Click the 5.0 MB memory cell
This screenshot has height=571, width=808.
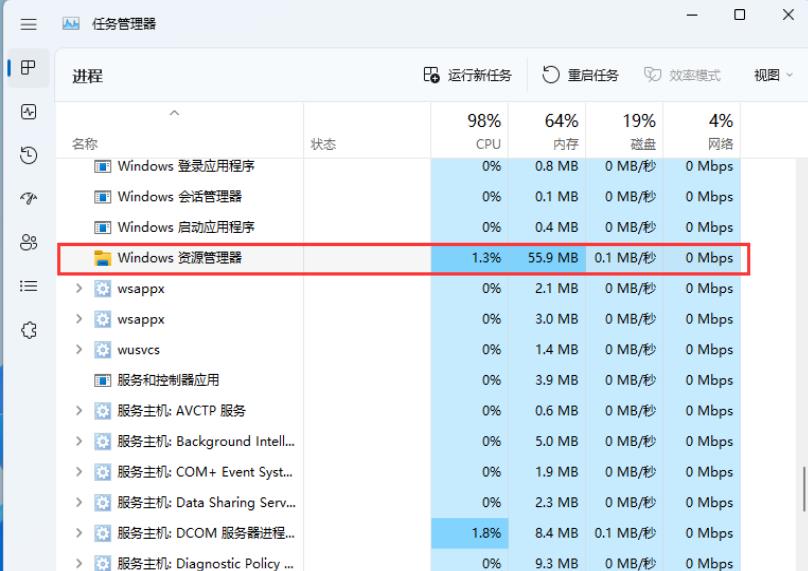coord(547,441)
